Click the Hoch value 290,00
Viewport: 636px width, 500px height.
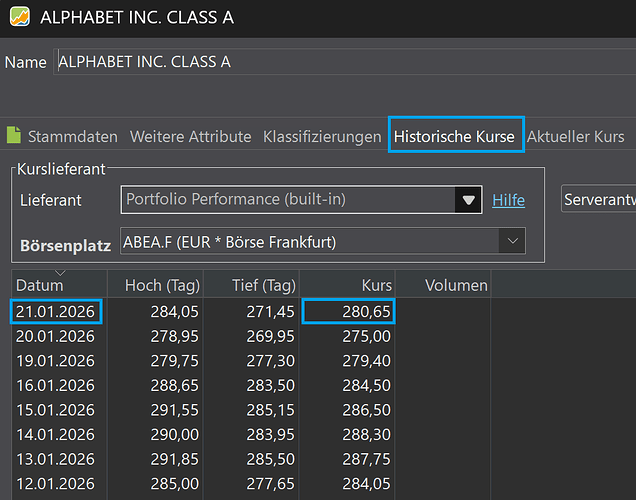tap(174, 434)
